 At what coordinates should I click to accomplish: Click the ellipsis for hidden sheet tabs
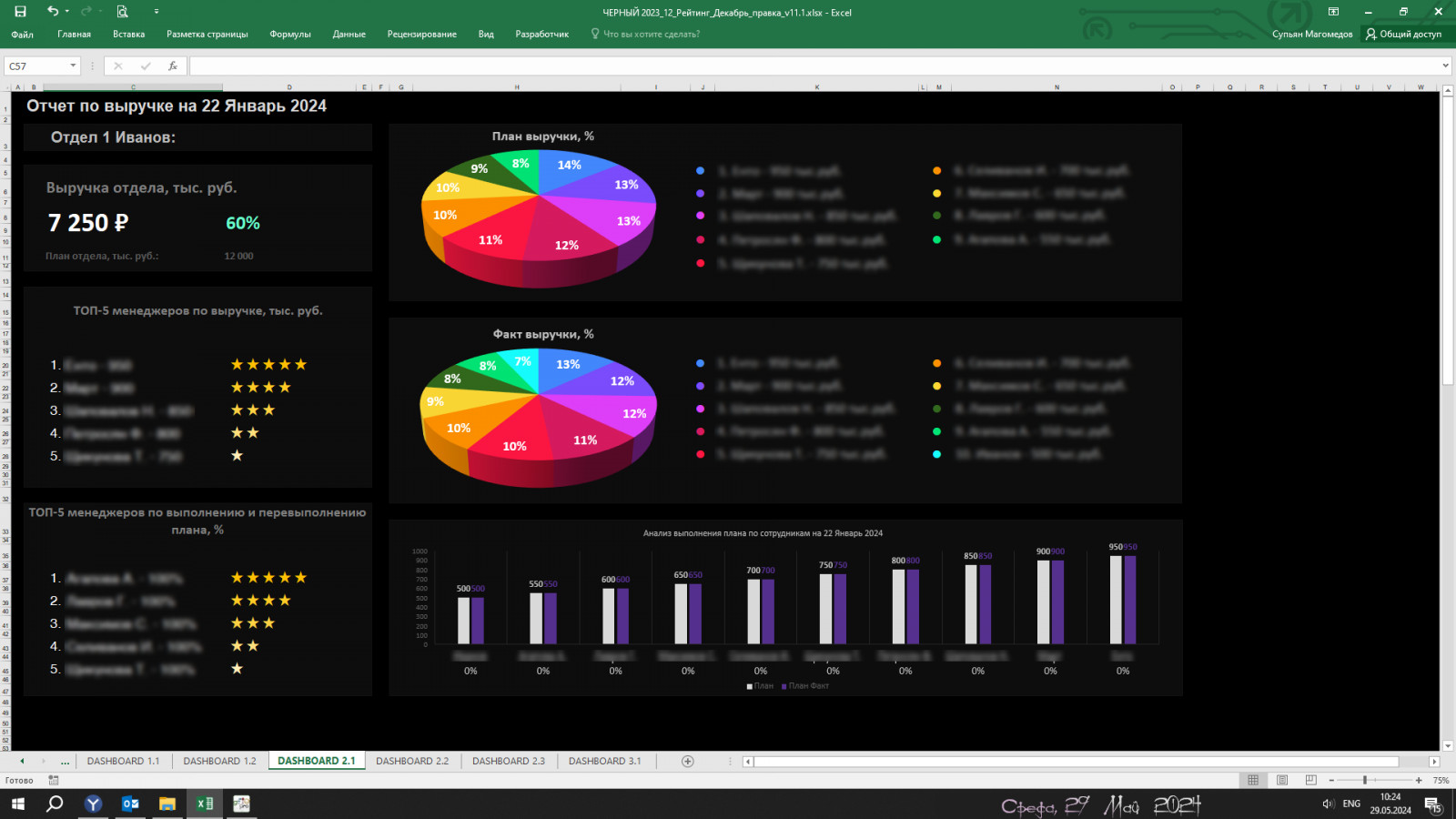coord(65,762)
